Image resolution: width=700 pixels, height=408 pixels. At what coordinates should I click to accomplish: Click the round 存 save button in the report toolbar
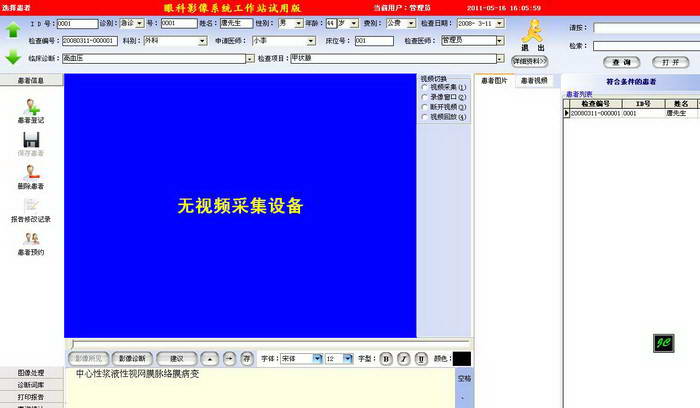pyautogui.click(x=247, y=359)
